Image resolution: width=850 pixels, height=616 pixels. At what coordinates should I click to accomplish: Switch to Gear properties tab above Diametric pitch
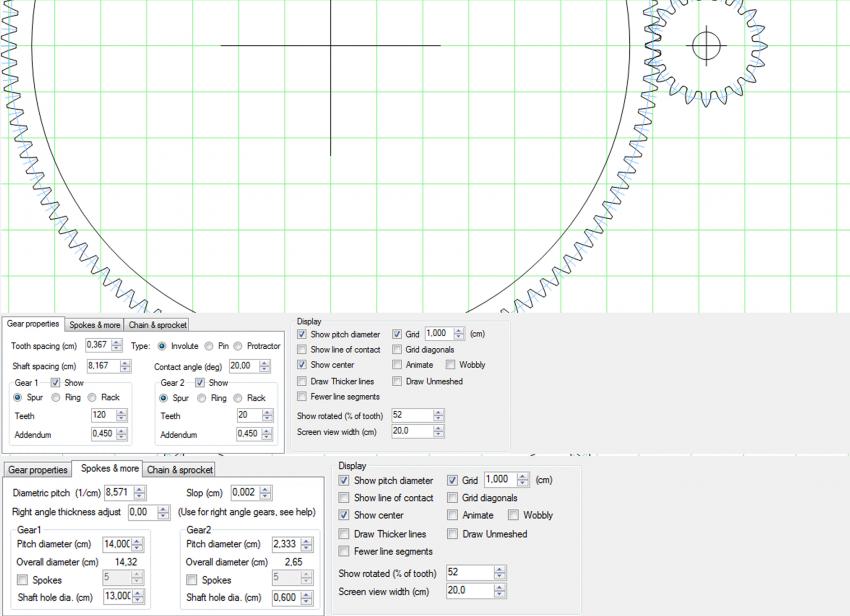coord(37,469)
